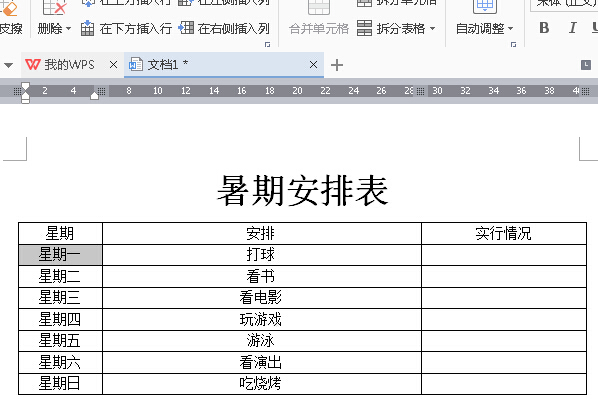The image size is (598, 399).
Task: Open the 删除 delete dropdown
Action: tap(54, 29)
